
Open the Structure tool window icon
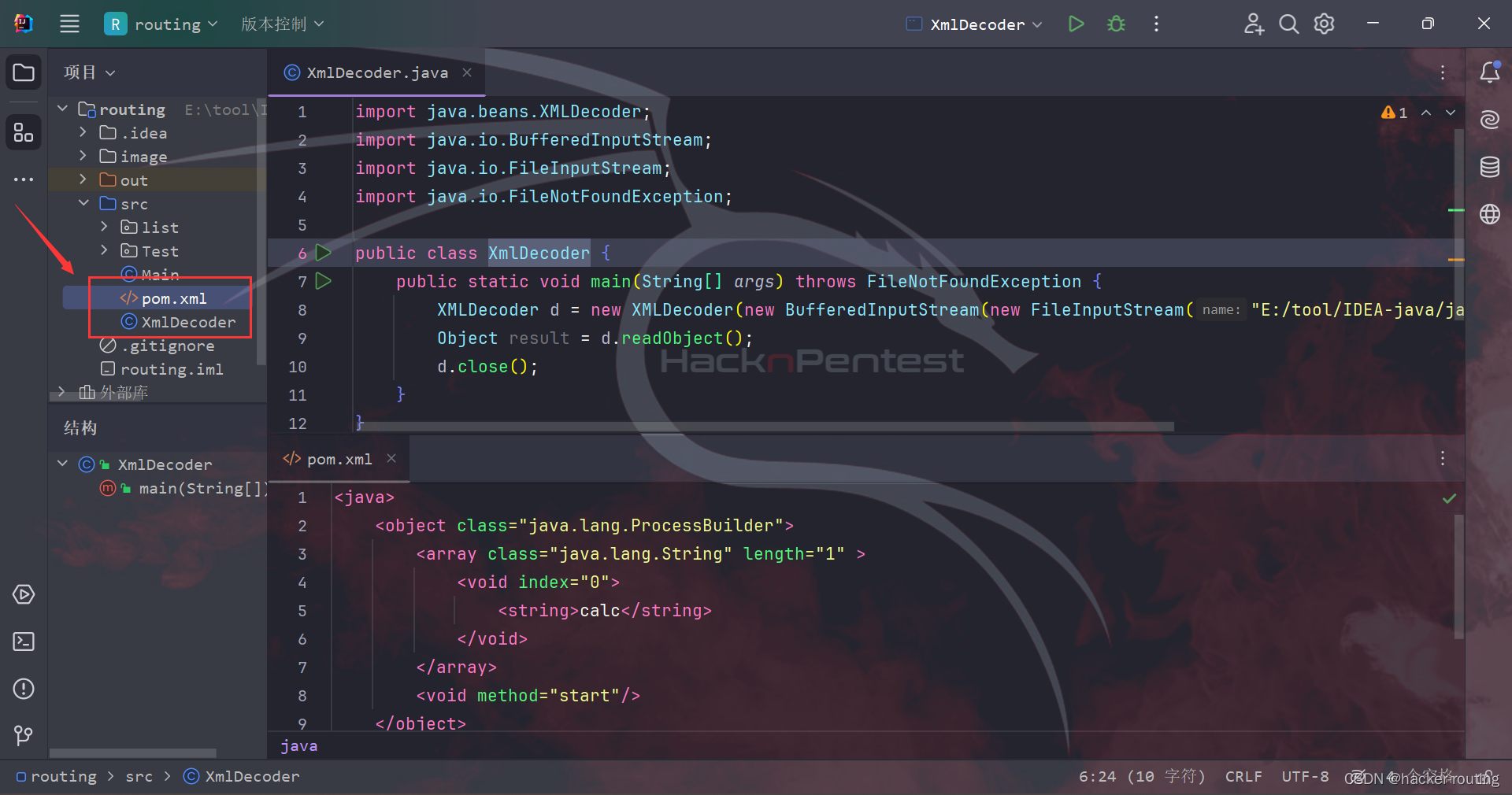pos(24,131)
